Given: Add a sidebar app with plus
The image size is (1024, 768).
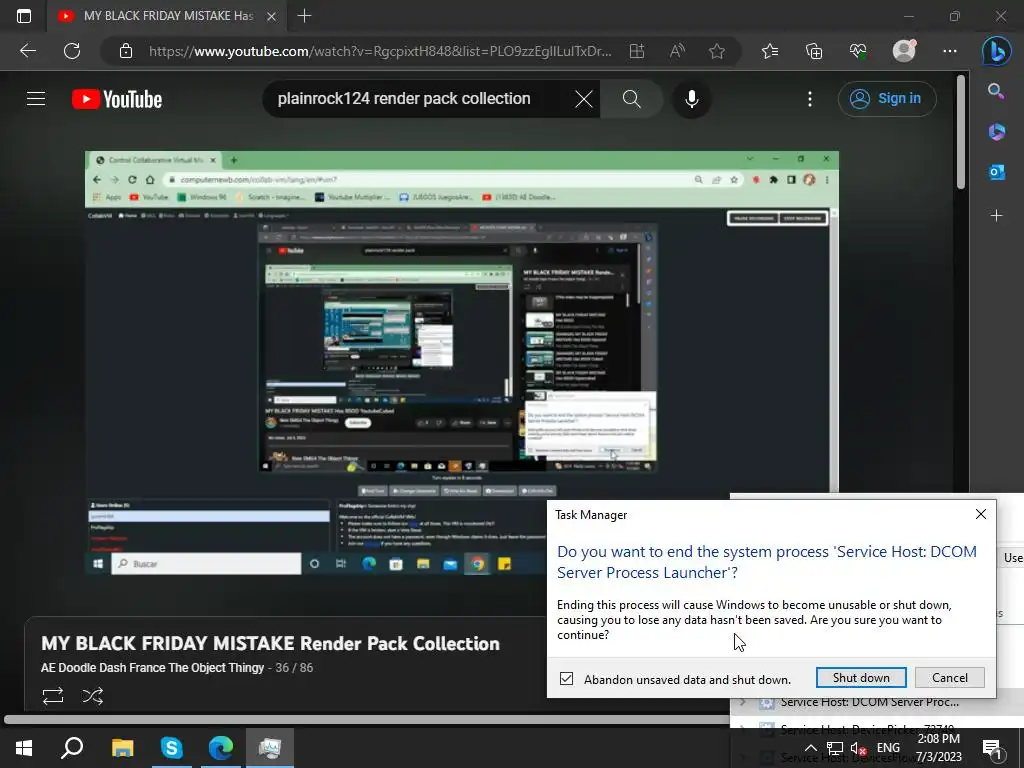Looking at the screenshot, I should (996, 215).
